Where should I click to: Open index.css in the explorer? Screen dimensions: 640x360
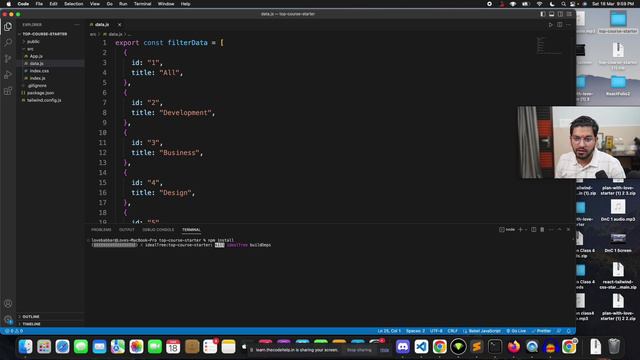click(x=39, y=71)
